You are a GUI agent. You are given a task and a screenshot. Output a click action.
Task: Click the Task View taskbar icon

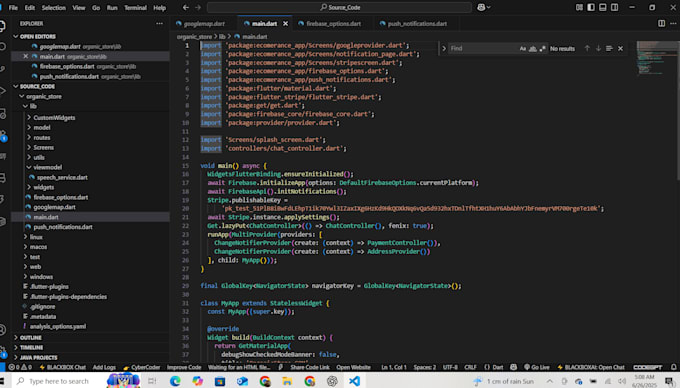[x=152, y=381]
